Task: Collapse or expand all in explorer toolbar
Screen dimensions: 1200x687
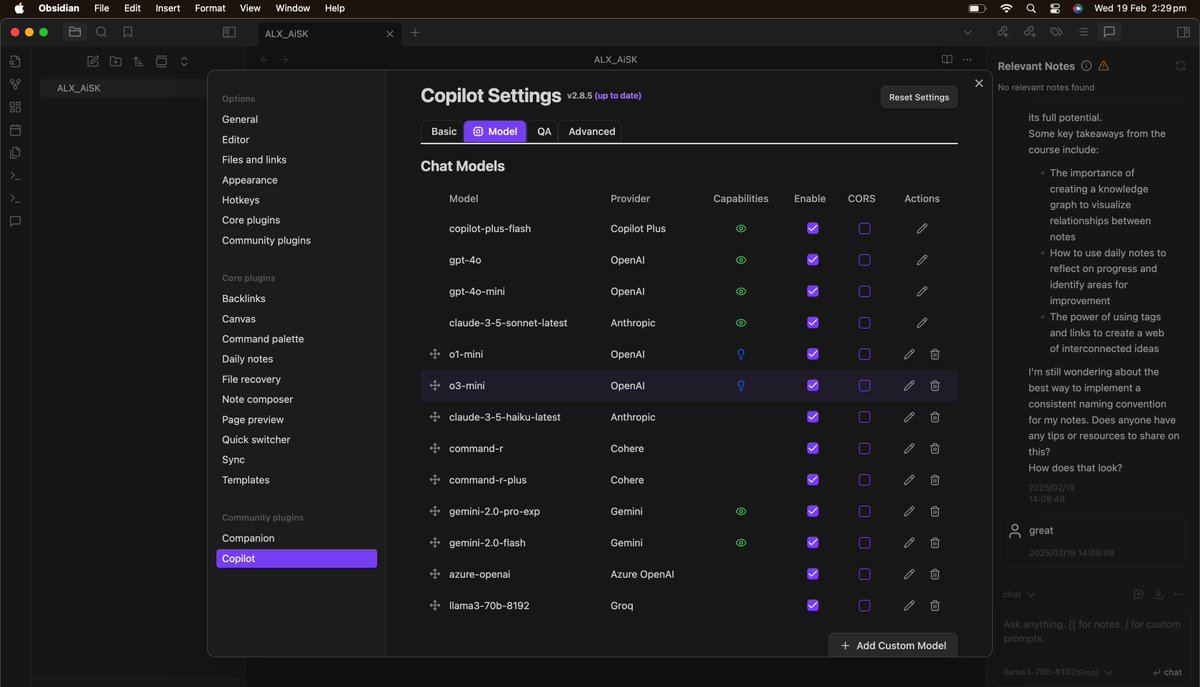Action: tap(184, 61)
